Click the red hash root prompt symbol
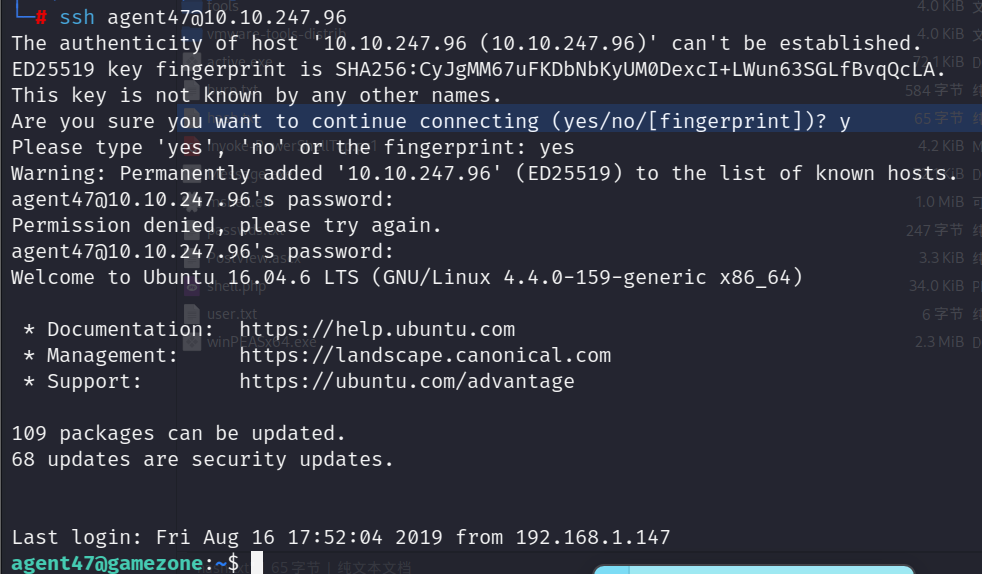This screenshot has width=982, height=574. (41, 17)
